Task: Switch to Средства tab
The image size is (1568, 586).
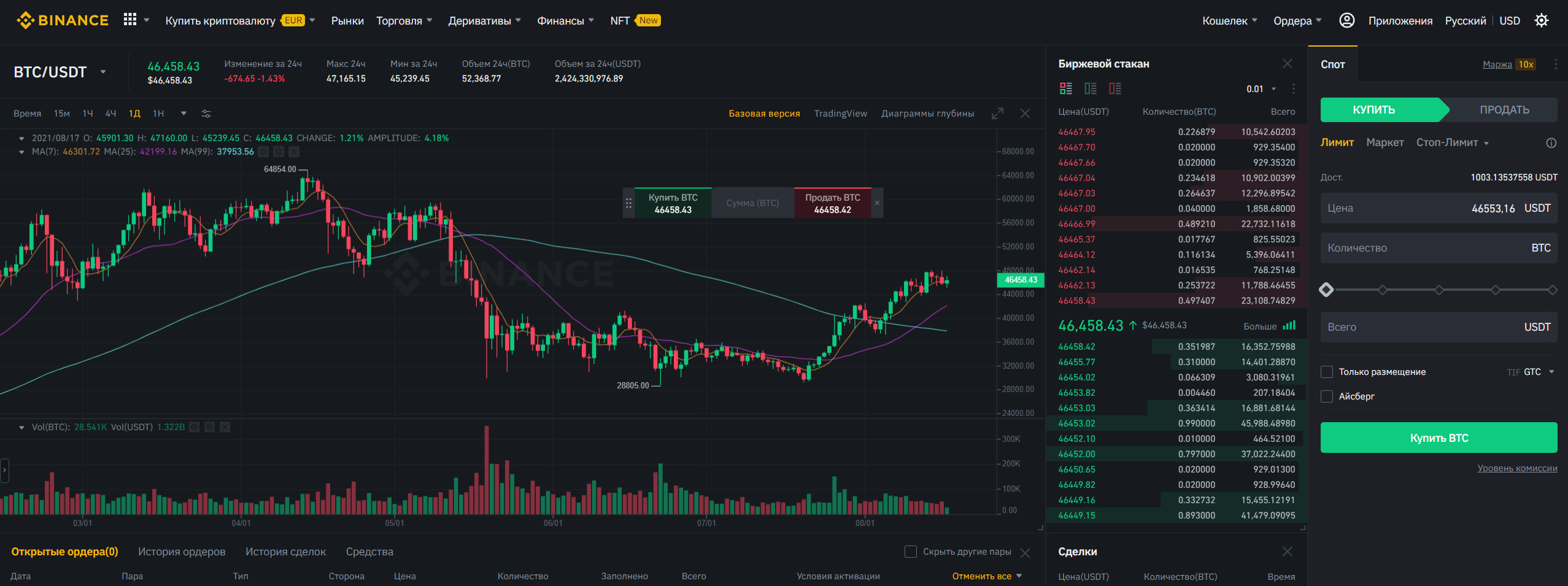Action: click(369, 552)
